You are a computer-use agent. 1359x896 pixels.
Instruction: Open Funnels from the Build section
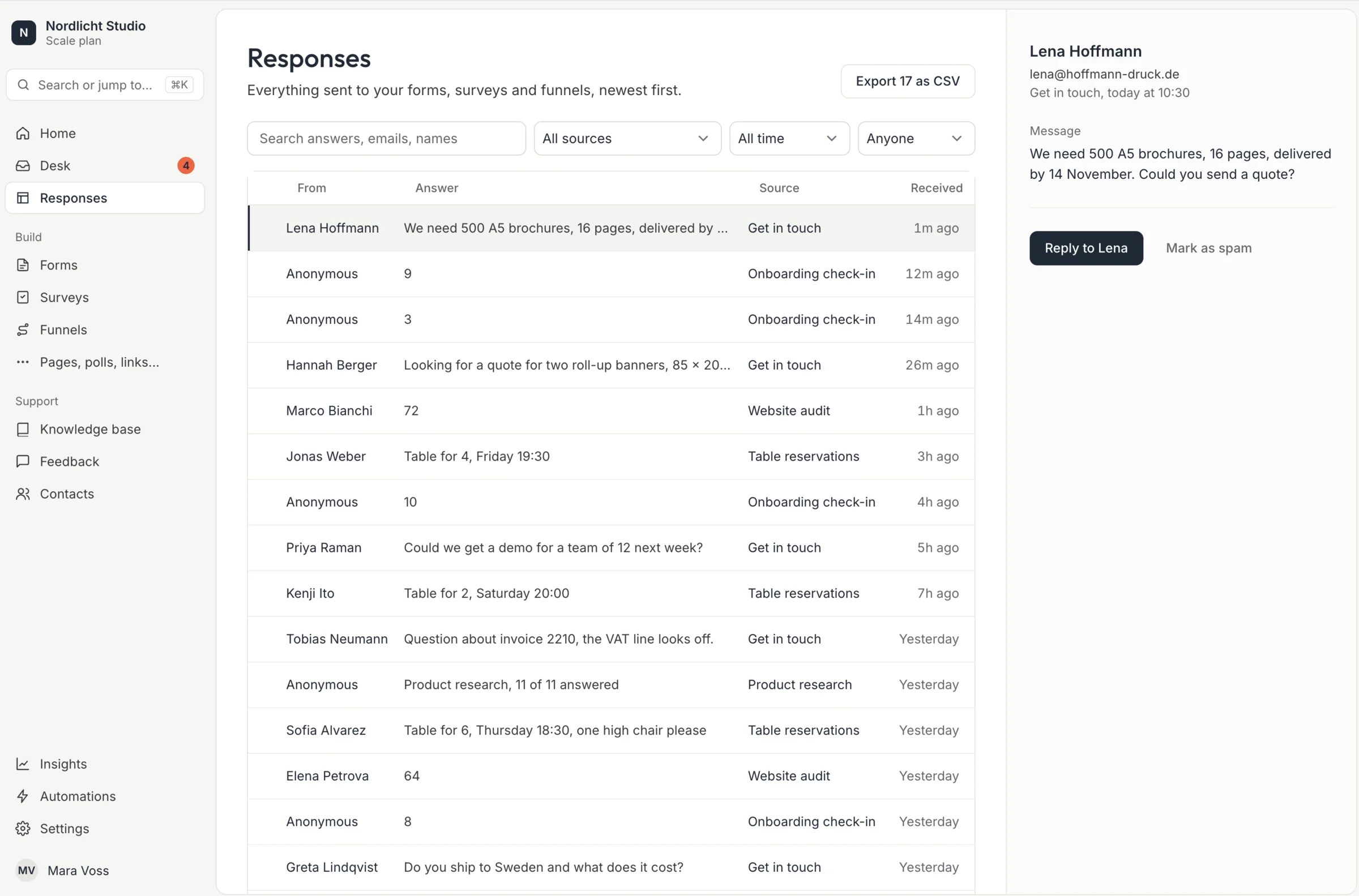click(105, 330)
